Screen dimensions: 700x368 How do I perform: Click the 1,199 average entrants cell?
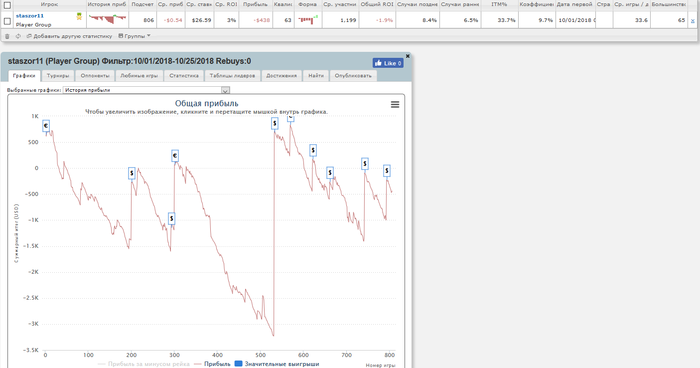(340, 20)
